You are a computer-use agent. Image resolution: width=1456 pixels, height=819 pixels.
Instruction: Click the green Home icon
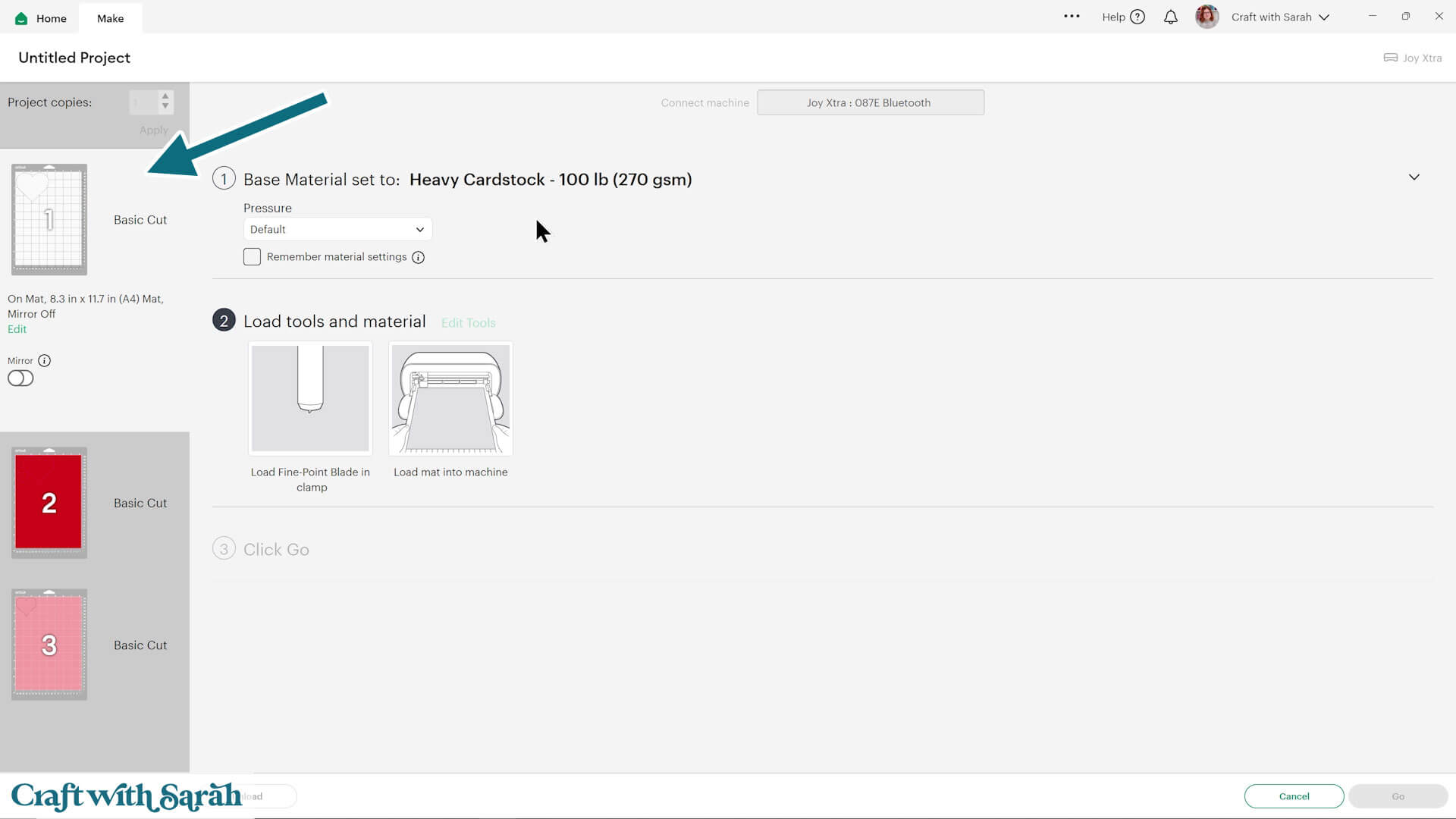(21, 18)
